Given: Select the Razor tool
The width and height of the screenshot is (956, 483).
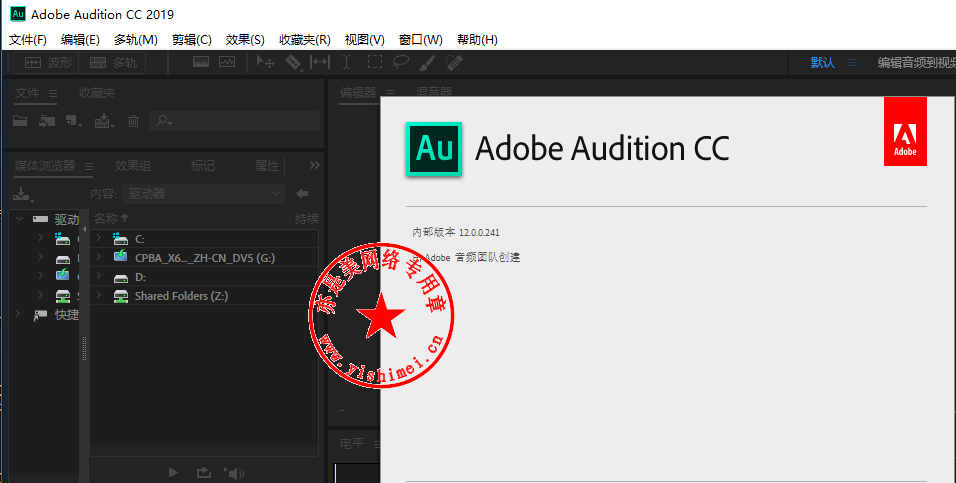Looking at the screenshot, I should (x=293, y=62).
